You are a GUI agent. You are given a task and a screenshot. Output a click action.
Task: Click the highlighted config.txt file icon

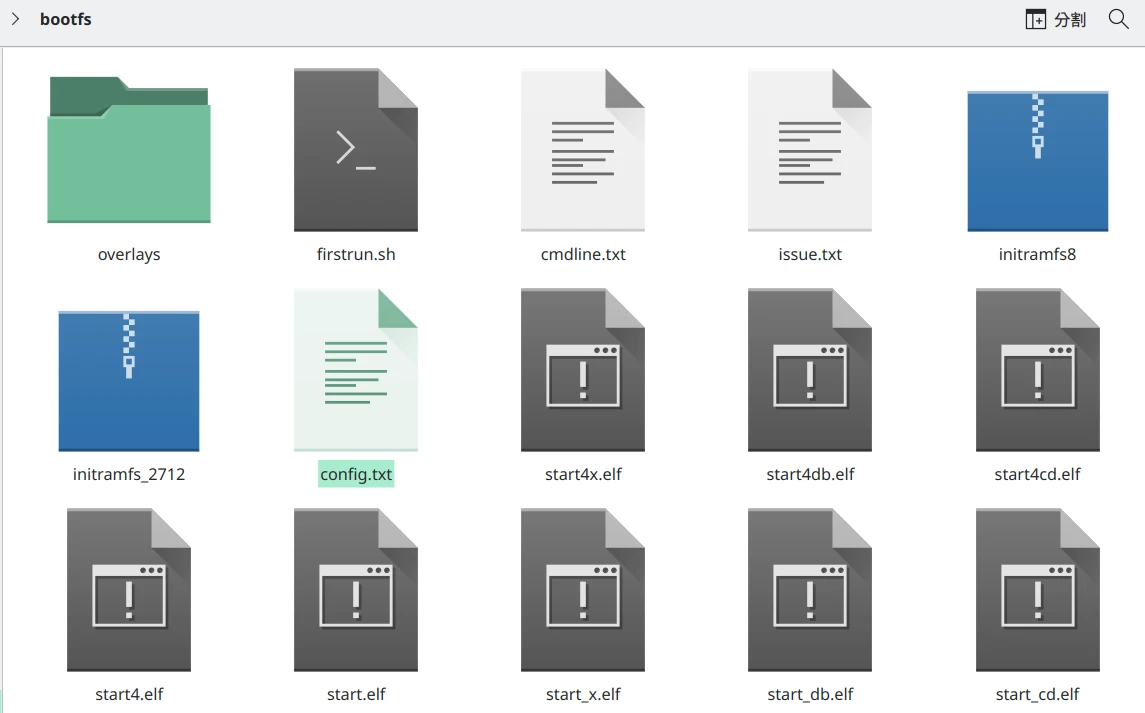click(x=356, y=370)
